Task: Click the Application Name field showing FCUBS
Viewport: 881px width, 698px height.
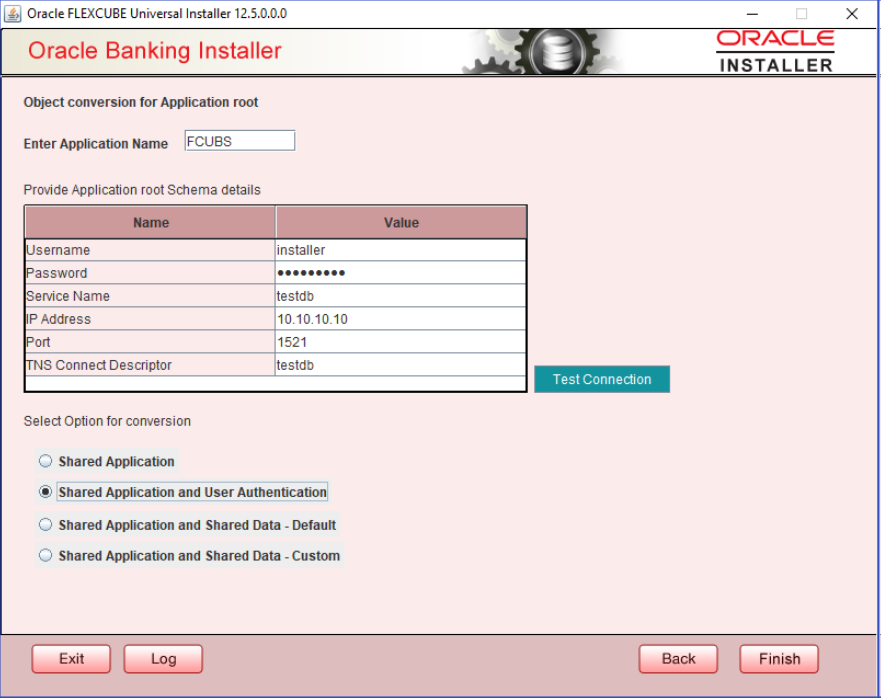Action: click(239, 140)
